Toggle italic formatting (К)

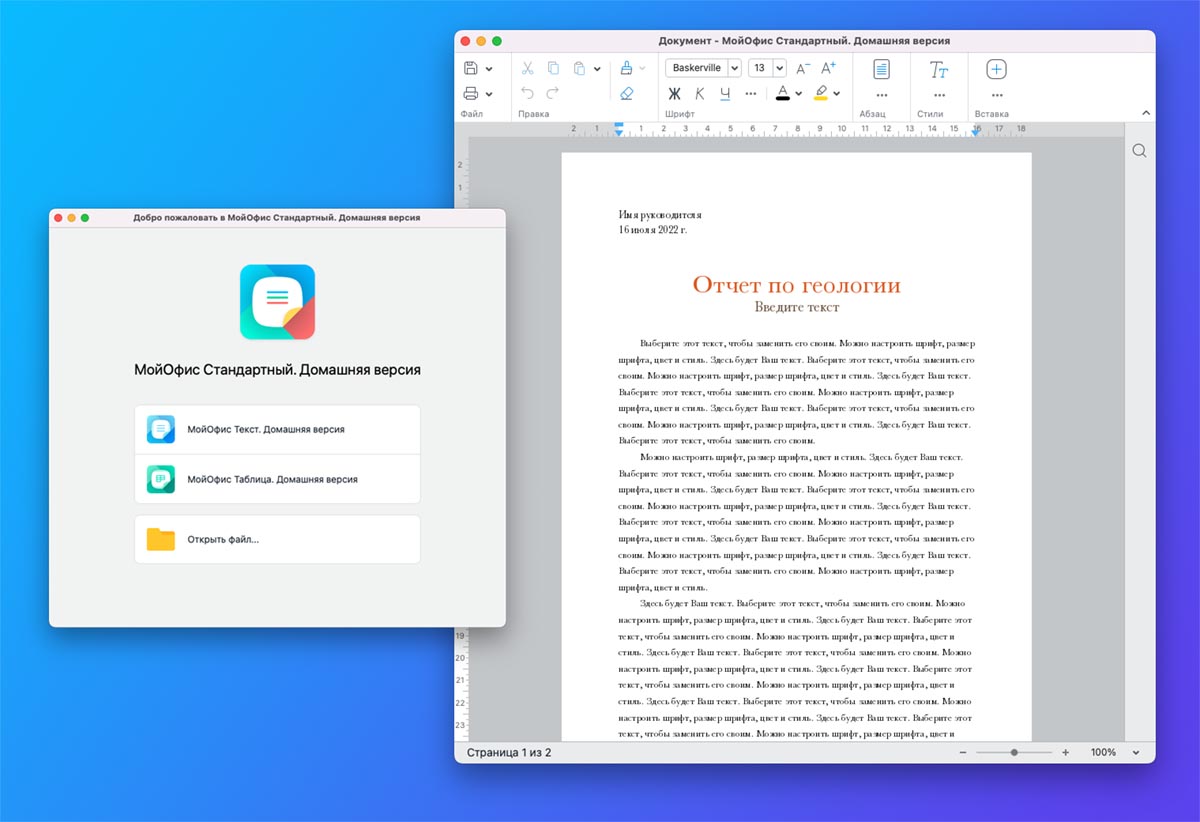(x=699, y=94)
